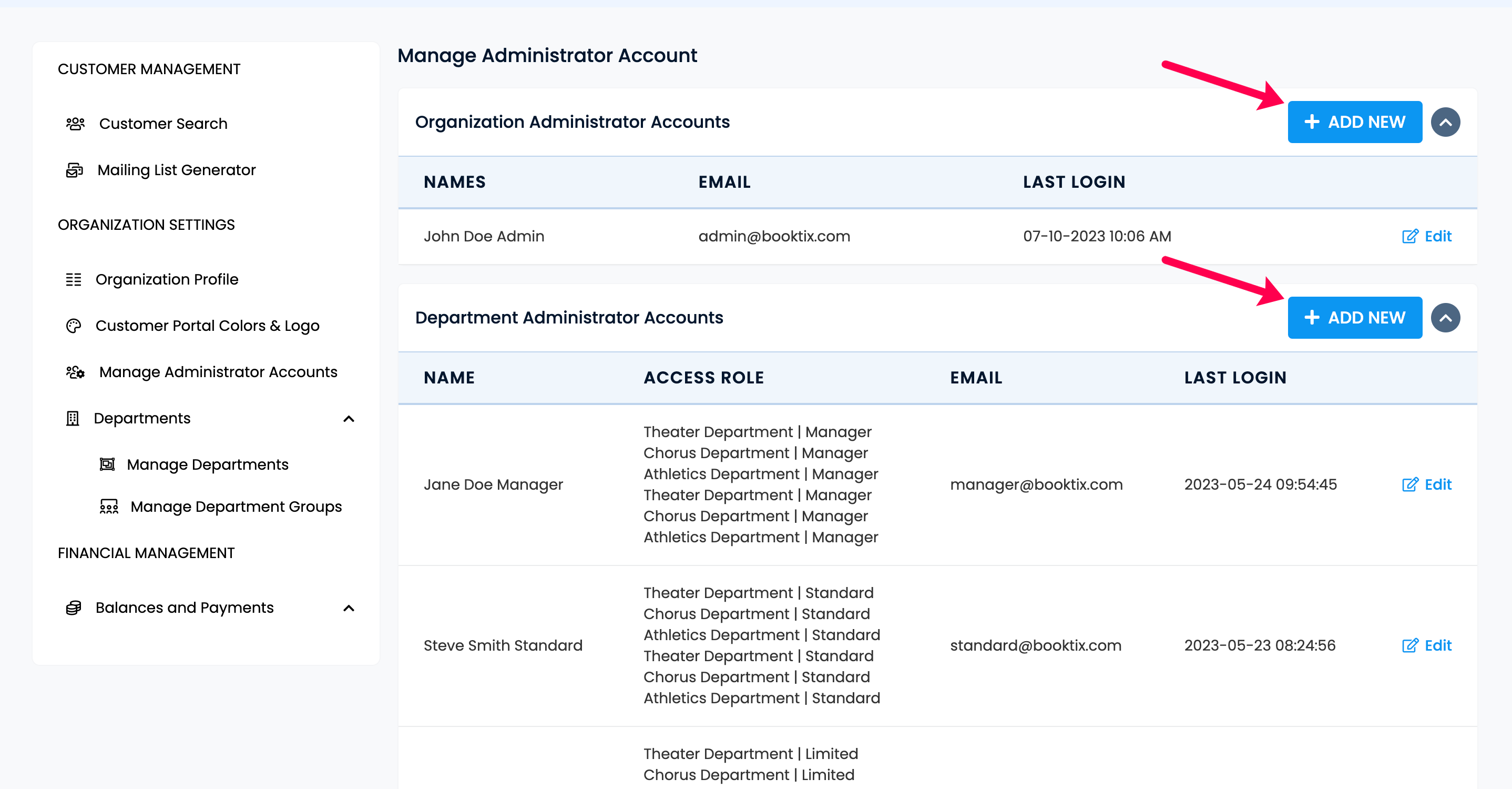This screenshot has width=1512, height=789.
Task: Select the Departments menu label
Action: click(x=142, y=419)
